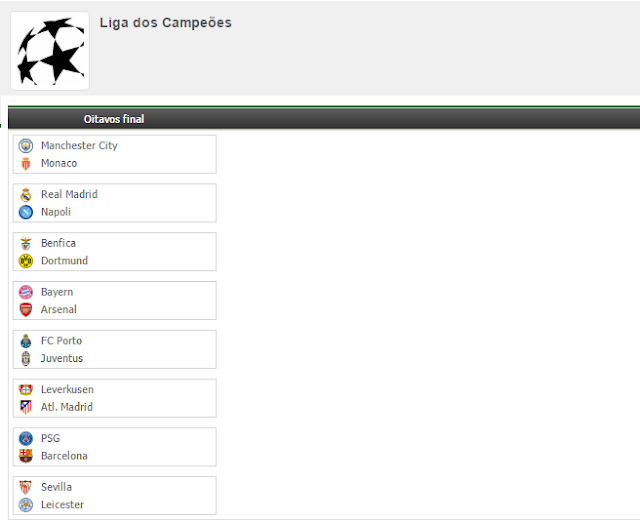640x523 pixels.
Task: Click the Manchester City club crest
Action: coord(26,146)
